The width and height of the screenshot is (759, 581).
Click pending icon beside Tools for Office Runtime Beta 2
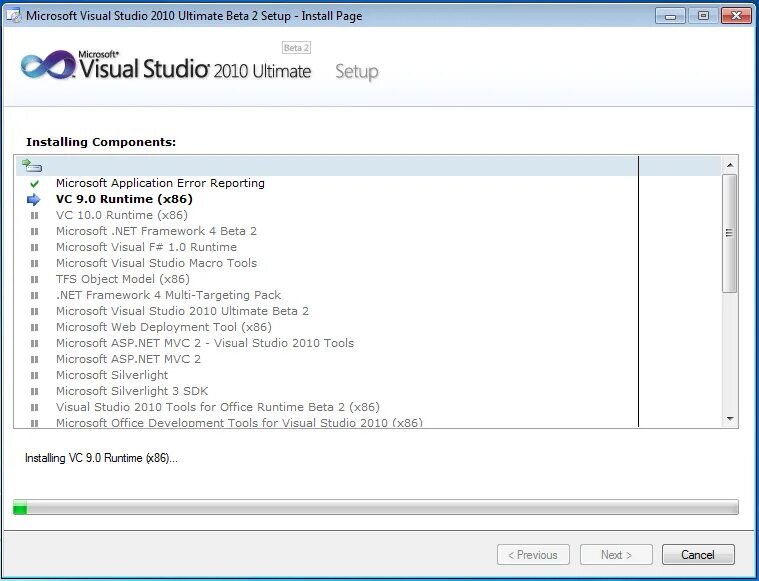click(34, 407)
